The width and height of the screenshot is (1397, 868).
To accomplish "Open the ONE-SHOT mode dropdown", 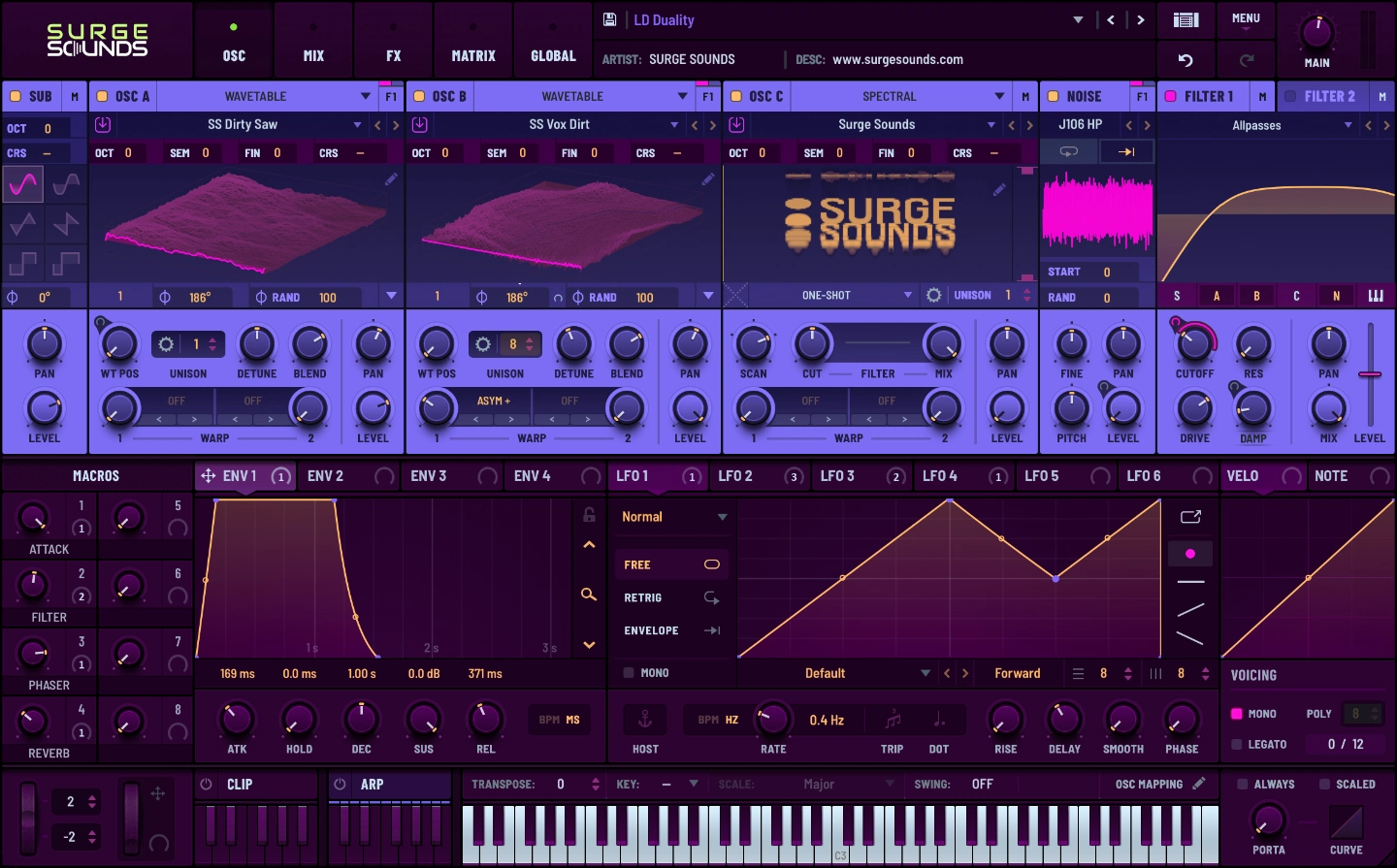I will [908, 295].
